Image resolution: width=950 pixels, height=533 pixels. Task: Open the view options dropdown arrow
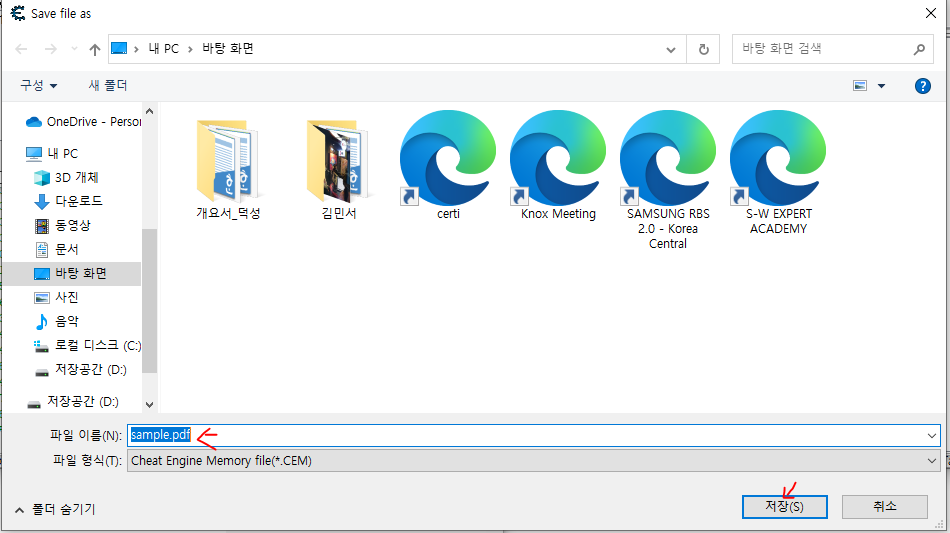point(882,86)
